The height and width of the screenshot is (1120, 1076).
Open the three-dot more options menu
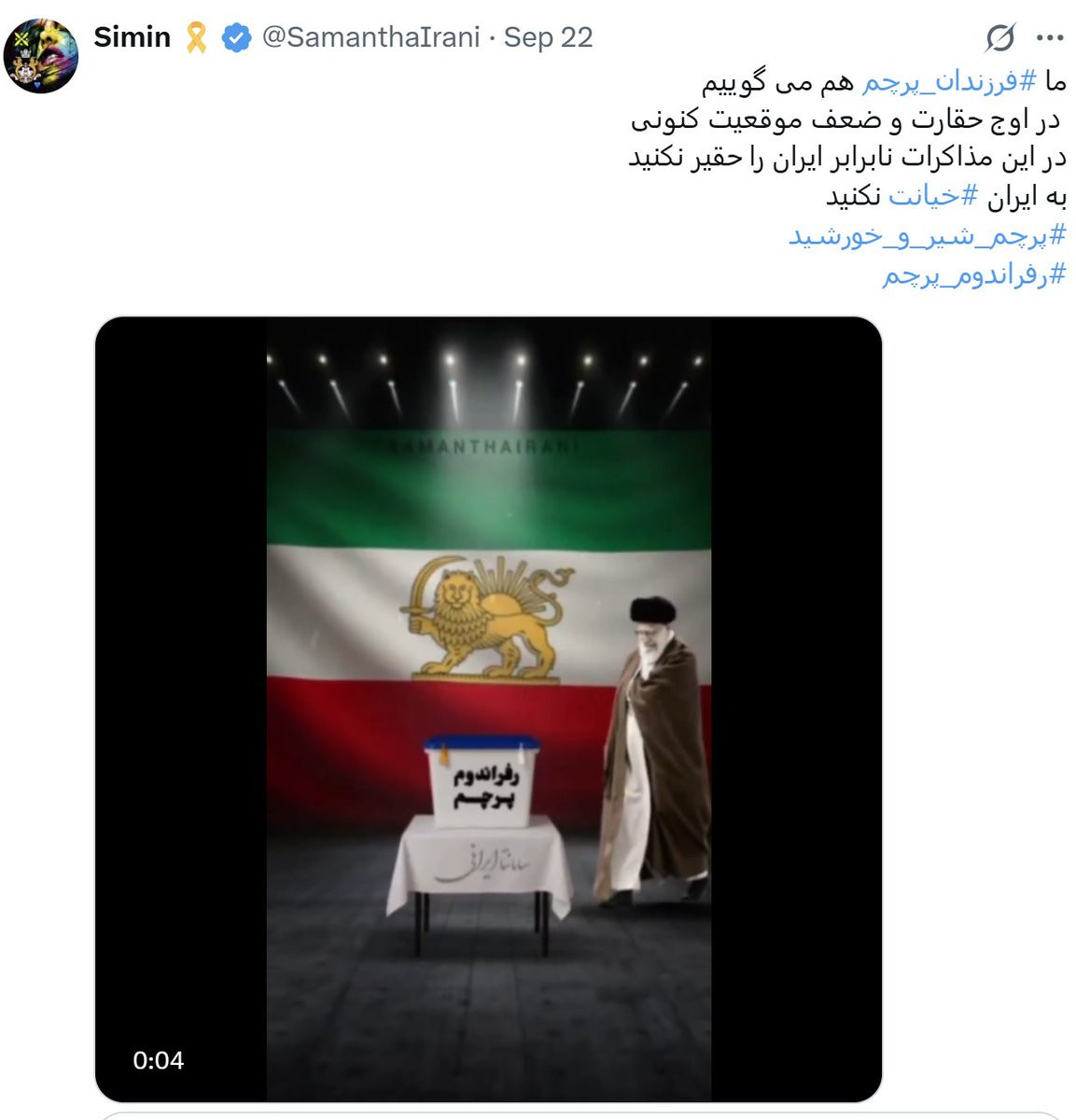tap(1051, 38)
